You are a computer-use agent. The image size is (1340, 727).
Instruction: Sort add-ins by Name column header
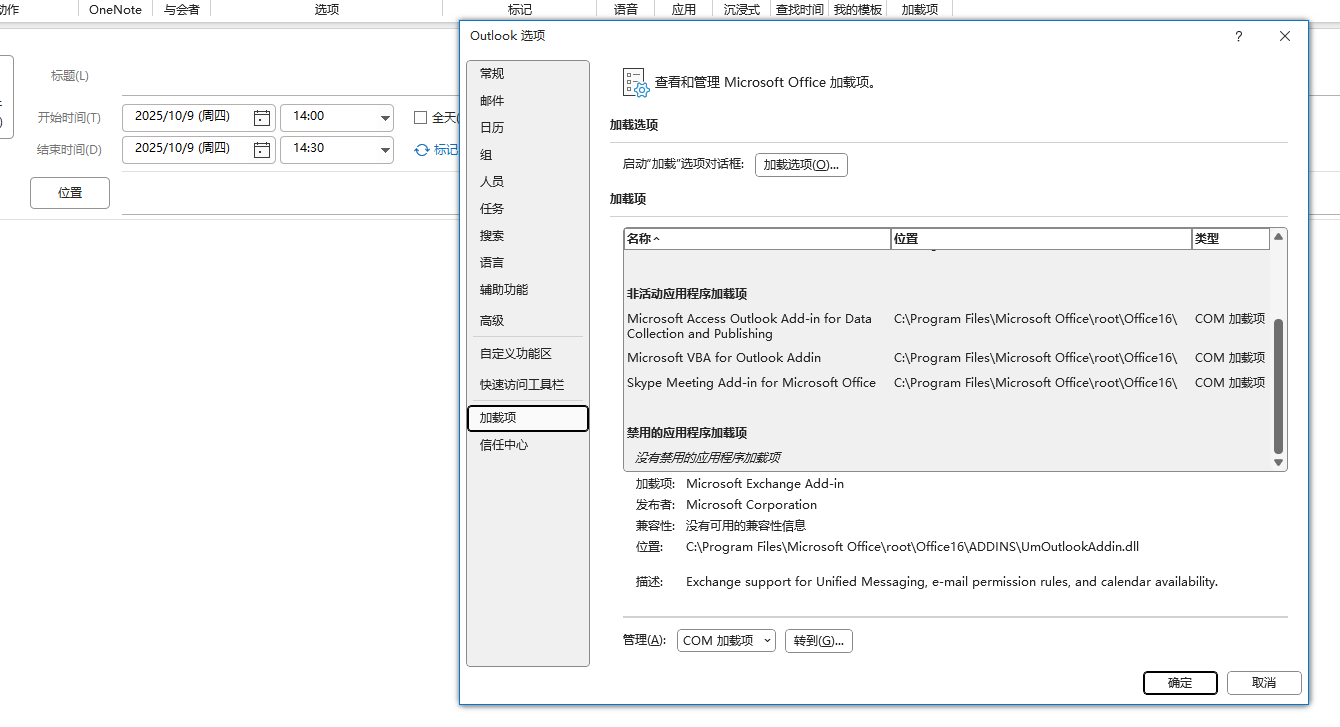click(x=756, y=239)
